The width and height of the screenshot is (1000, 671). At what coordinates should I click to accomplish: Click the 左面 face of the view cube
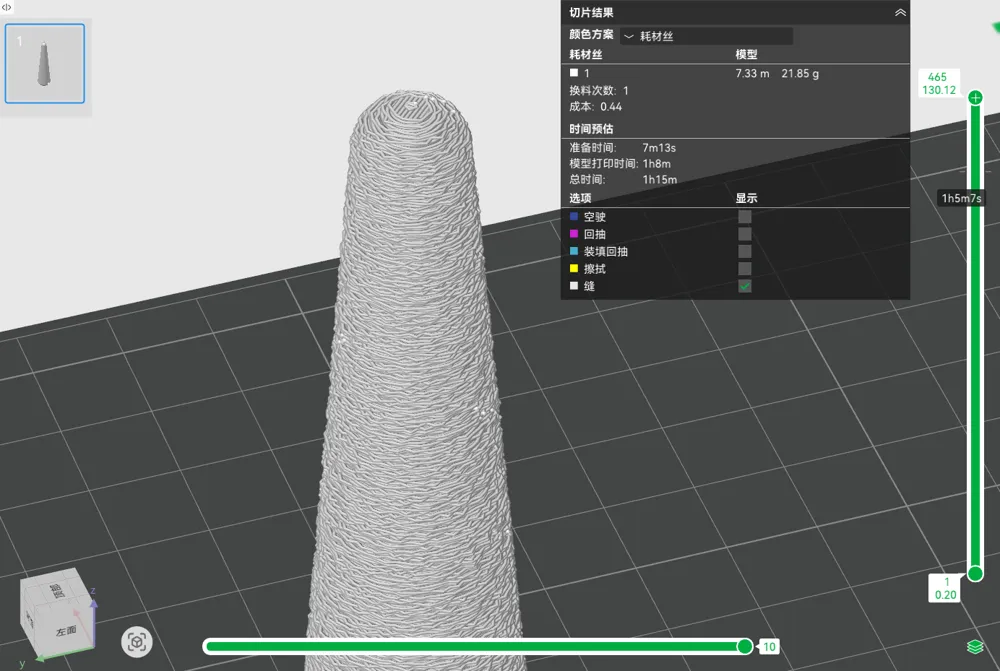64,630
